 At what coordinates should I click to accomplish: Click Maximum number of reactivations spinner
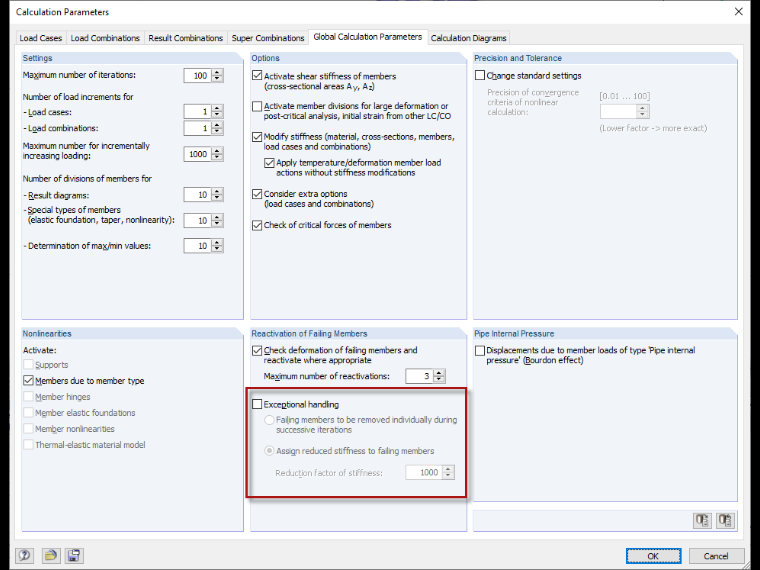point(439,376)
